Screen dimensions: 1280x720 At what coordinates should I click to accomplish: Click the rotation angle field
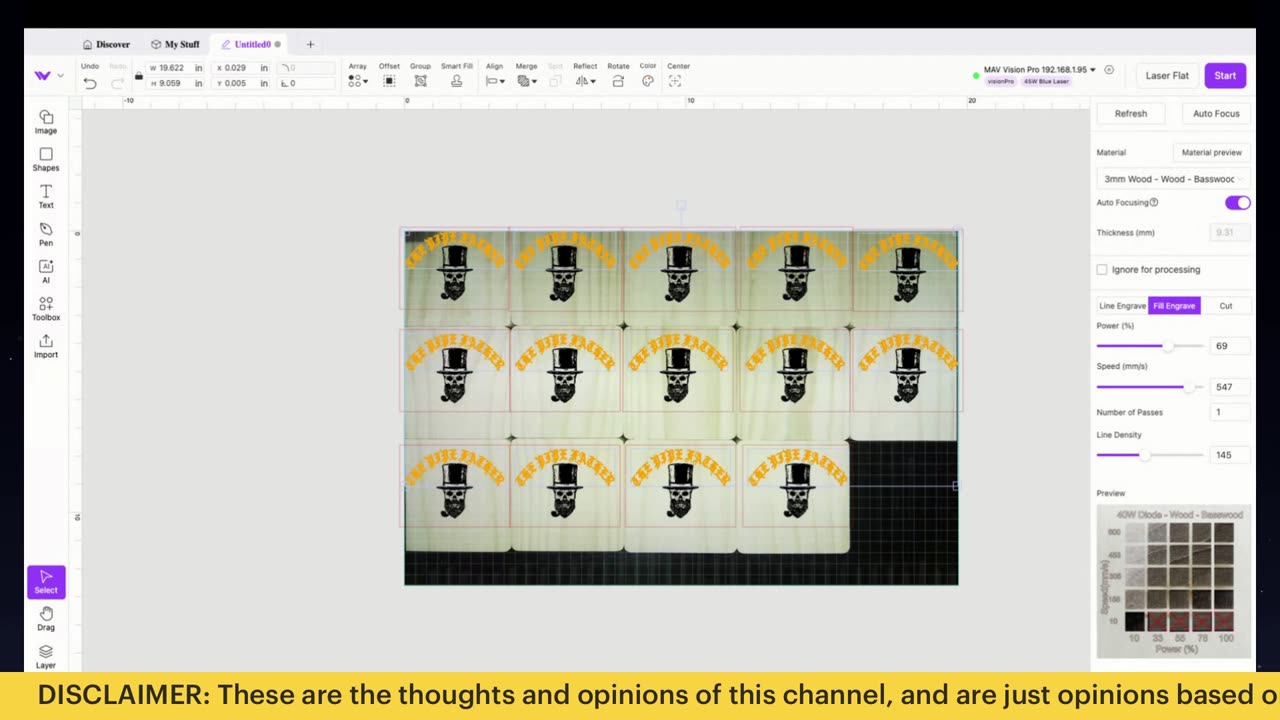307,83
